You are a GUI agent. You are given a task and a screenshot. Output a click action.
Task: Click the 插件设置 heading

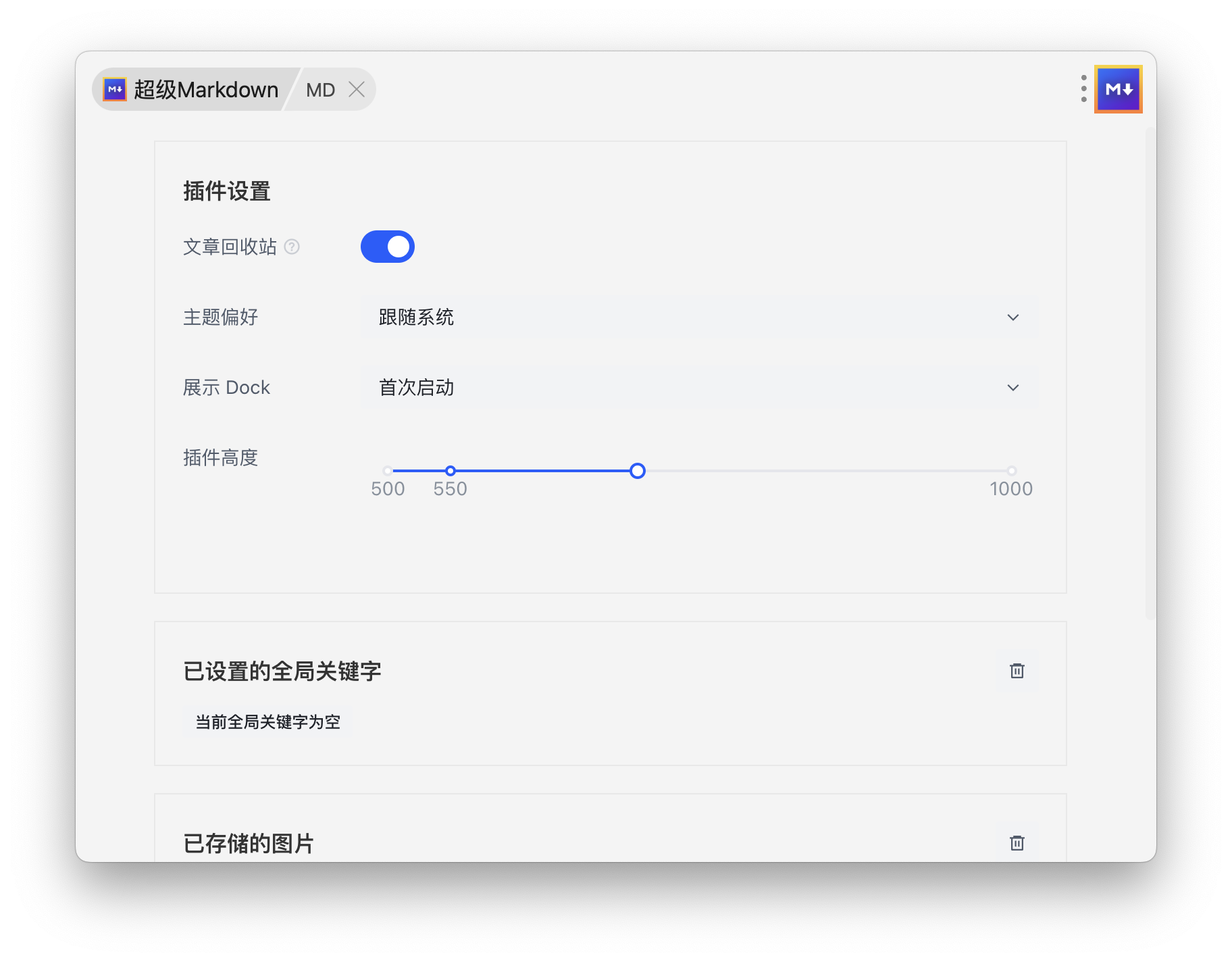point(227,191)
